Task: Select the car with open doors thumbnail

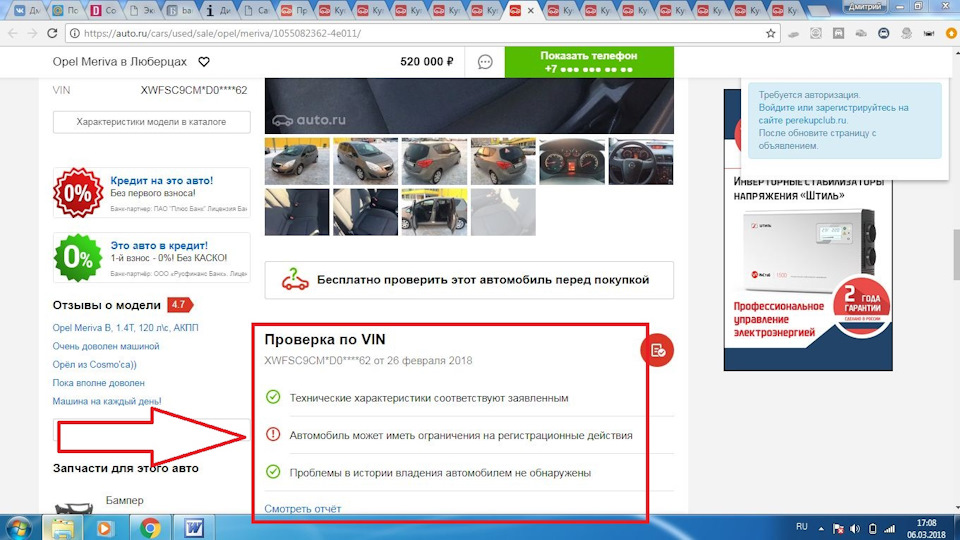Action: coord(434,212)
